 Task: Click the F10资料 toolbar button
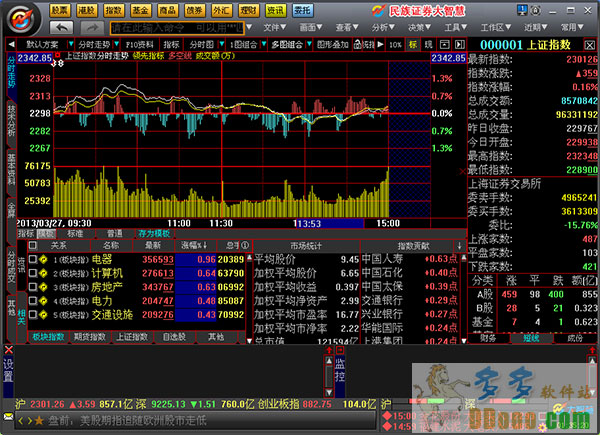pyautogui.click(x=140, y=45)
